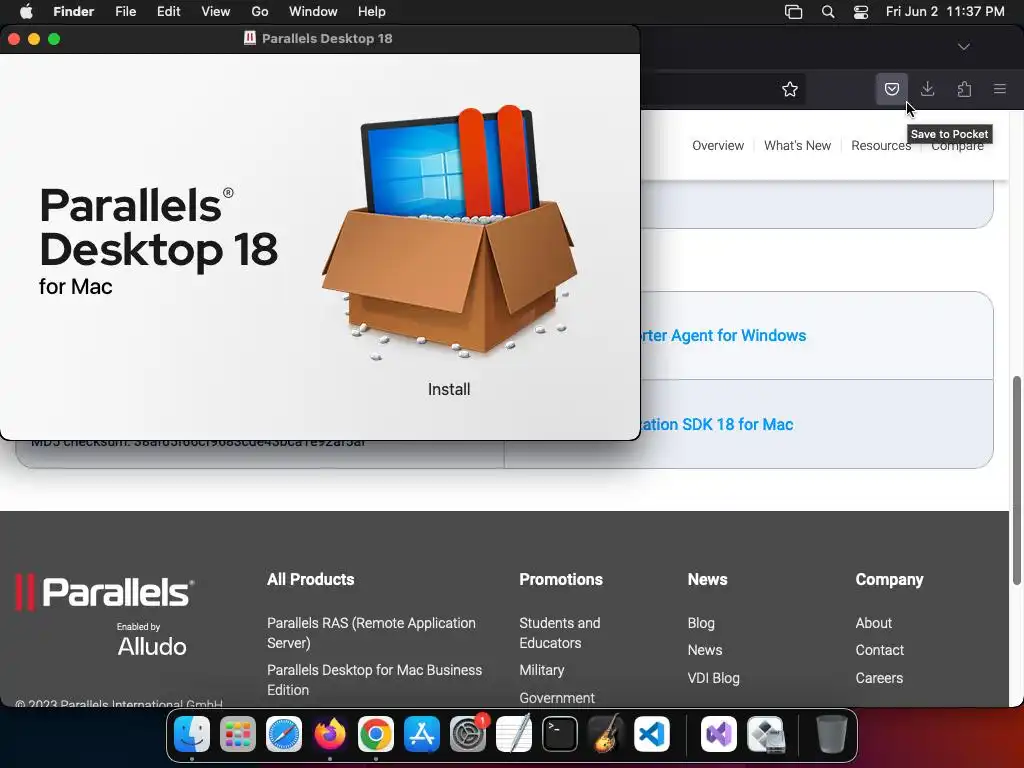Open the Edit menu

168,12
